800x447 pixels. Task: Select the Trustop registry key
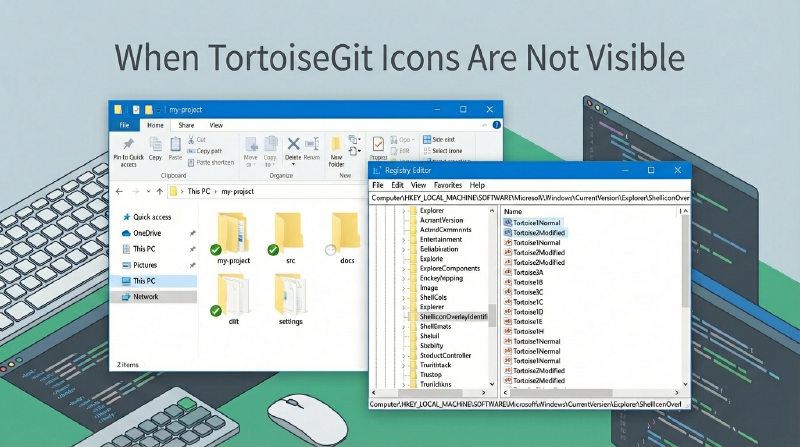click(426, 375)
